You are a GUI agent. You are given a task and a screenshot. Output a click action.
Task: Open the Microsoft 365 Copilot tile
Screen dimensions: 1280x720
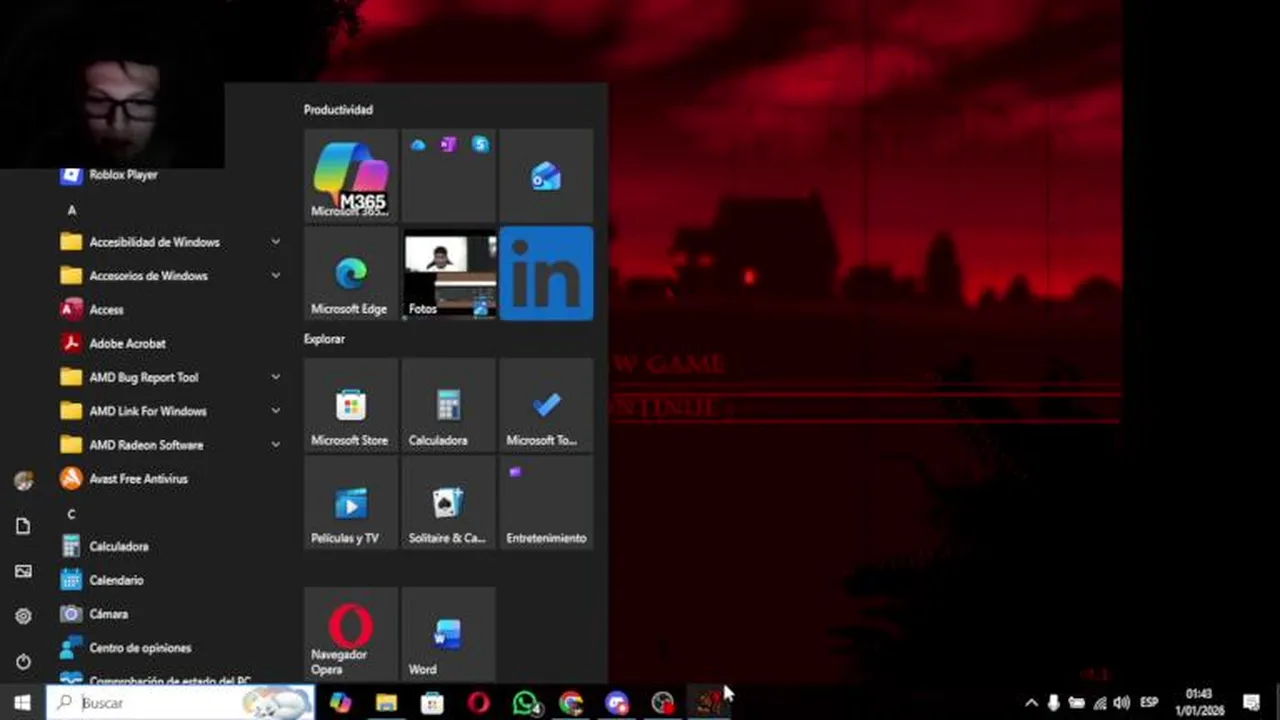point(350,175)
